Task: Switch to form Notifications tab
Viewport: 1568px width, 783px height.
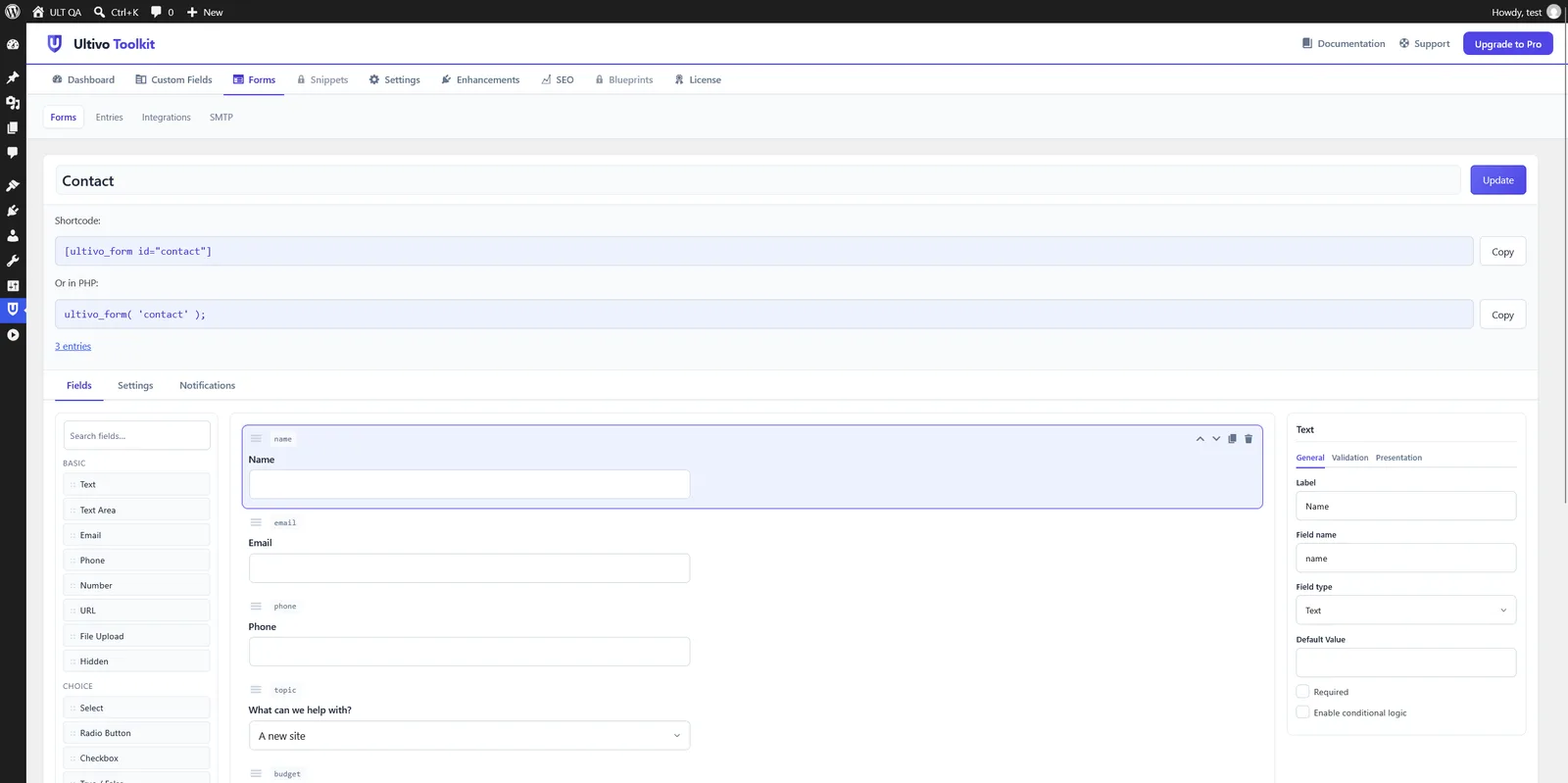Action: pos(208,386)
